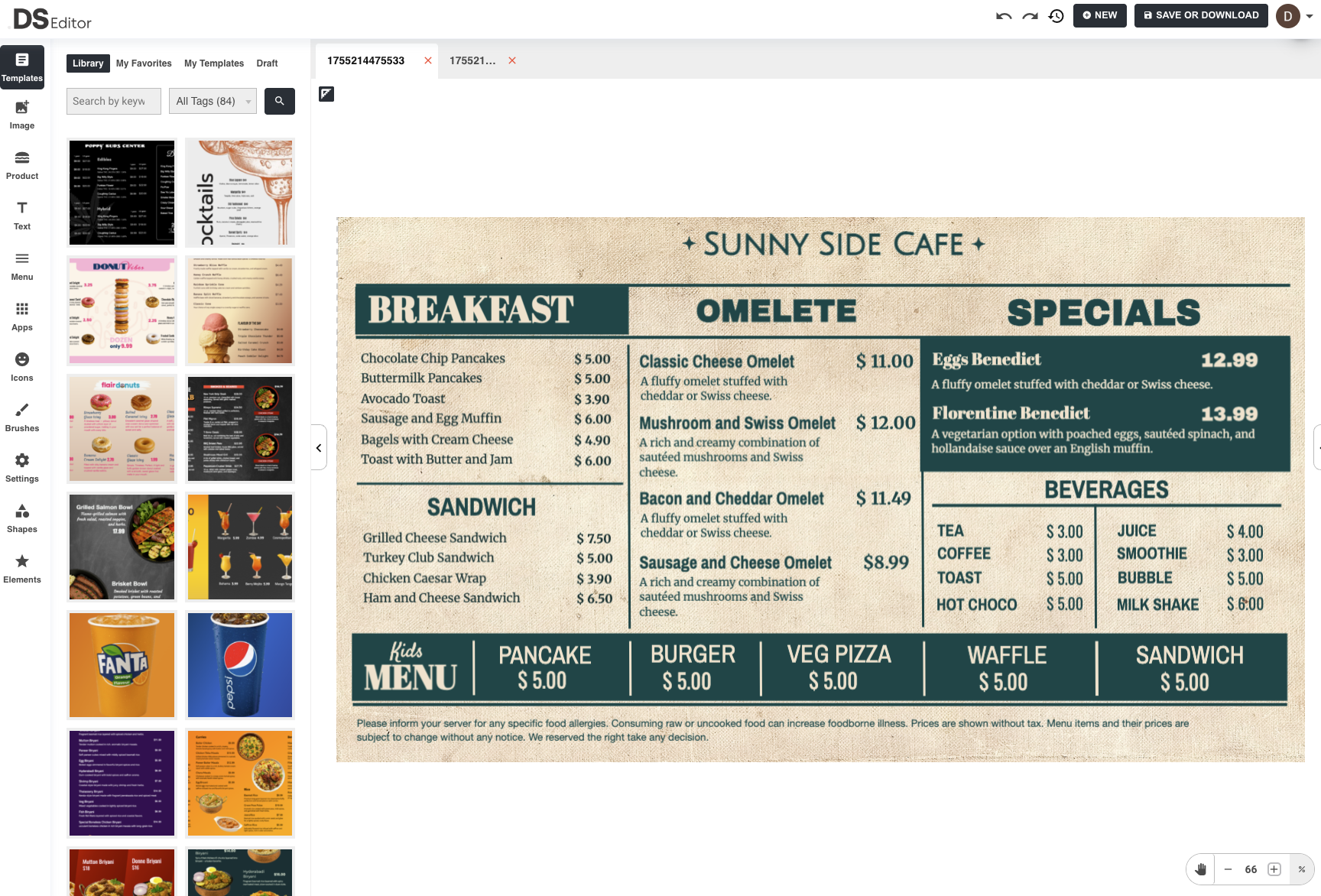The width and height of the screenshot is (1321, 896).
Task: Open the Image sidebar panel
Action: pyautogui.click(x=22, y=115)
